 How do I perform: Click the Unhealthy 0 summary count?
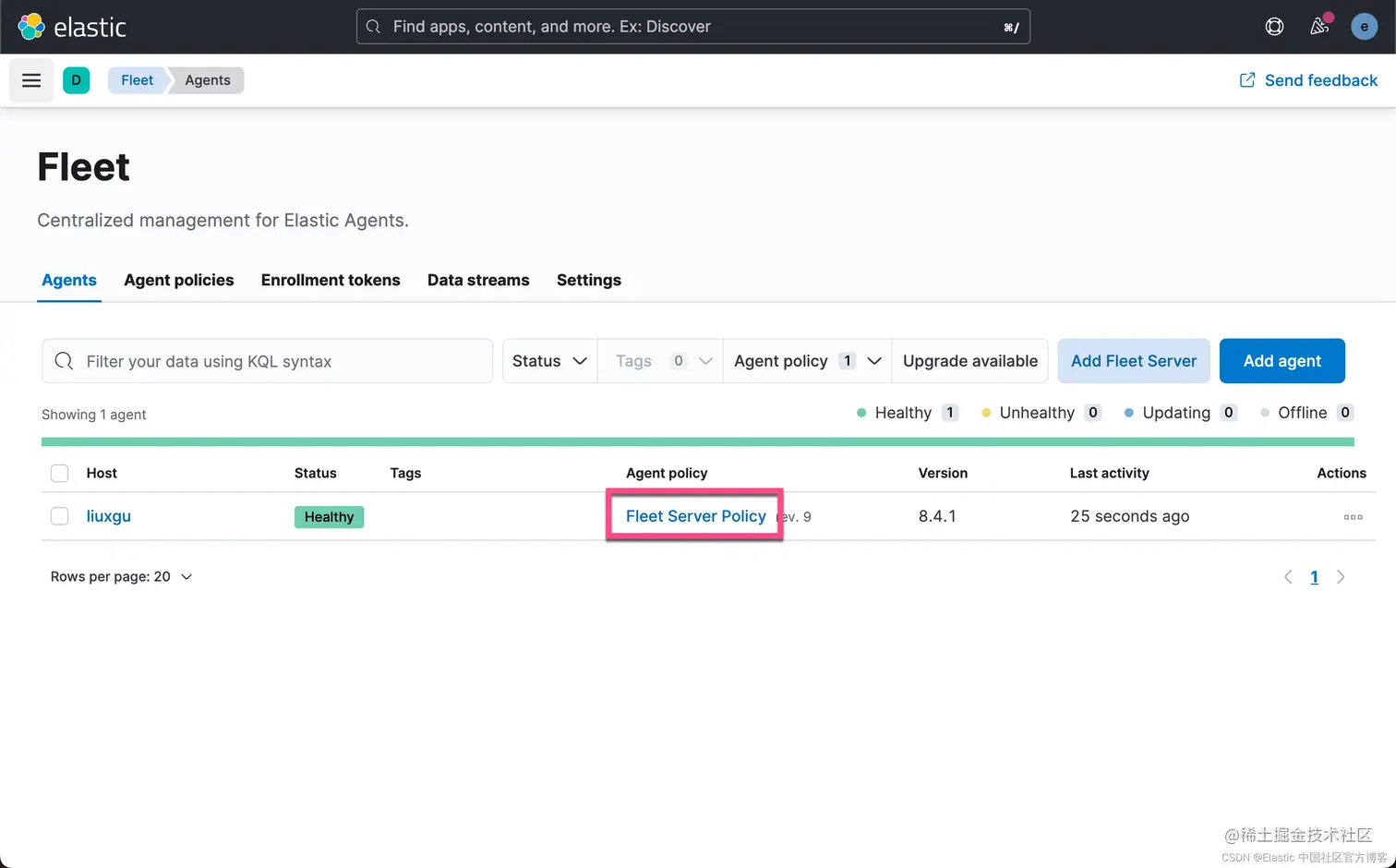tap(1041, 413)
